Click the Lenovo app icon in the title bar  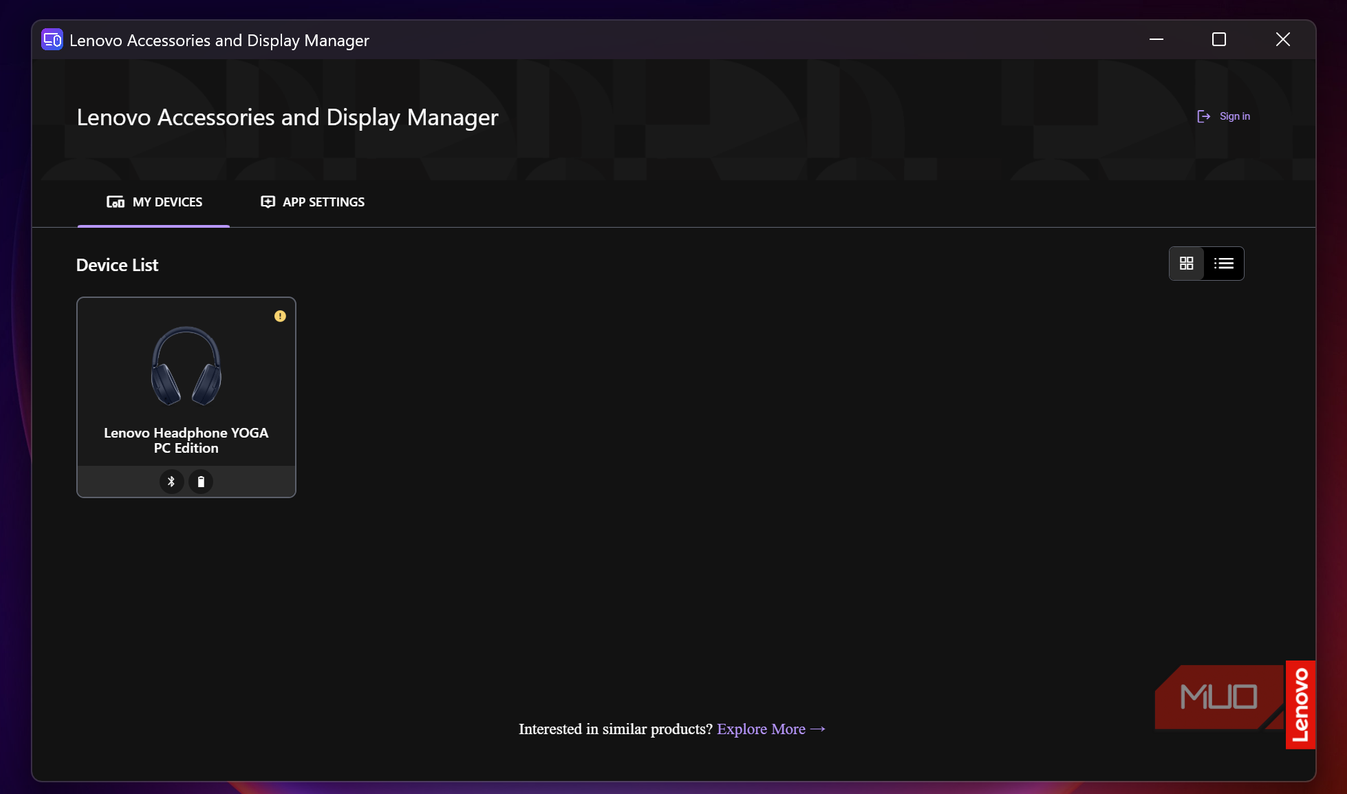tap(52, 40)
